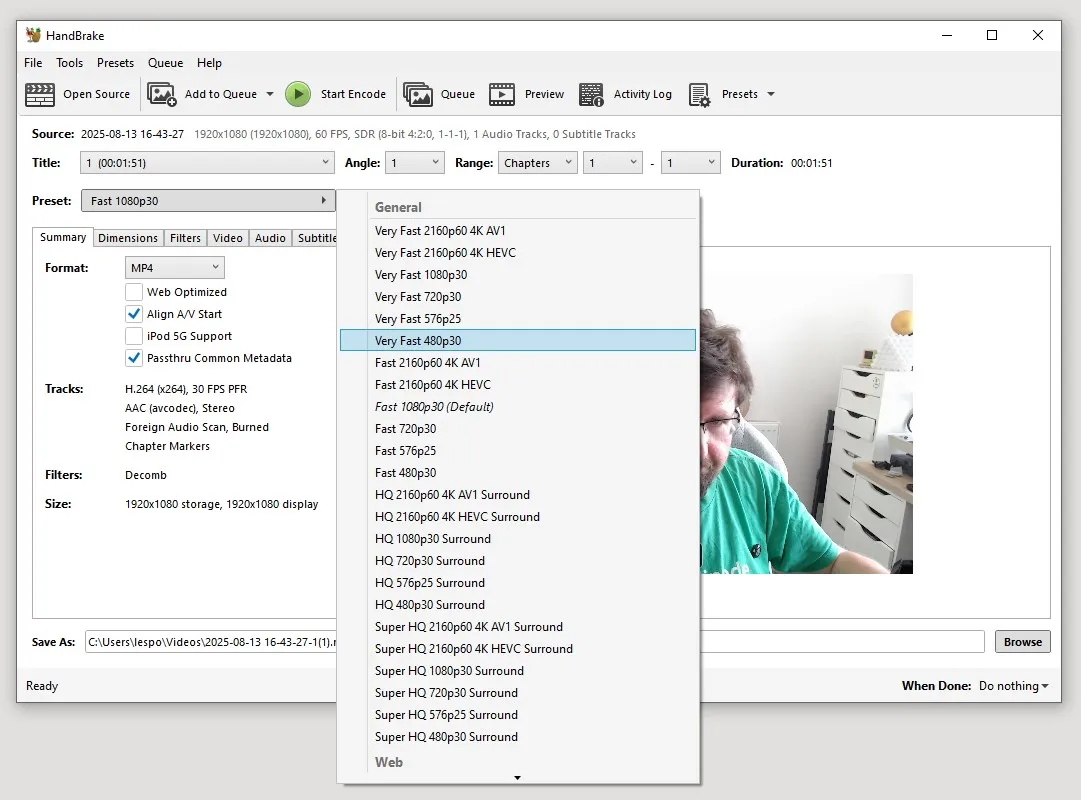Screen dimensions: 1081x800
Task: Switch to the Video tab
Action: point(228,238)
